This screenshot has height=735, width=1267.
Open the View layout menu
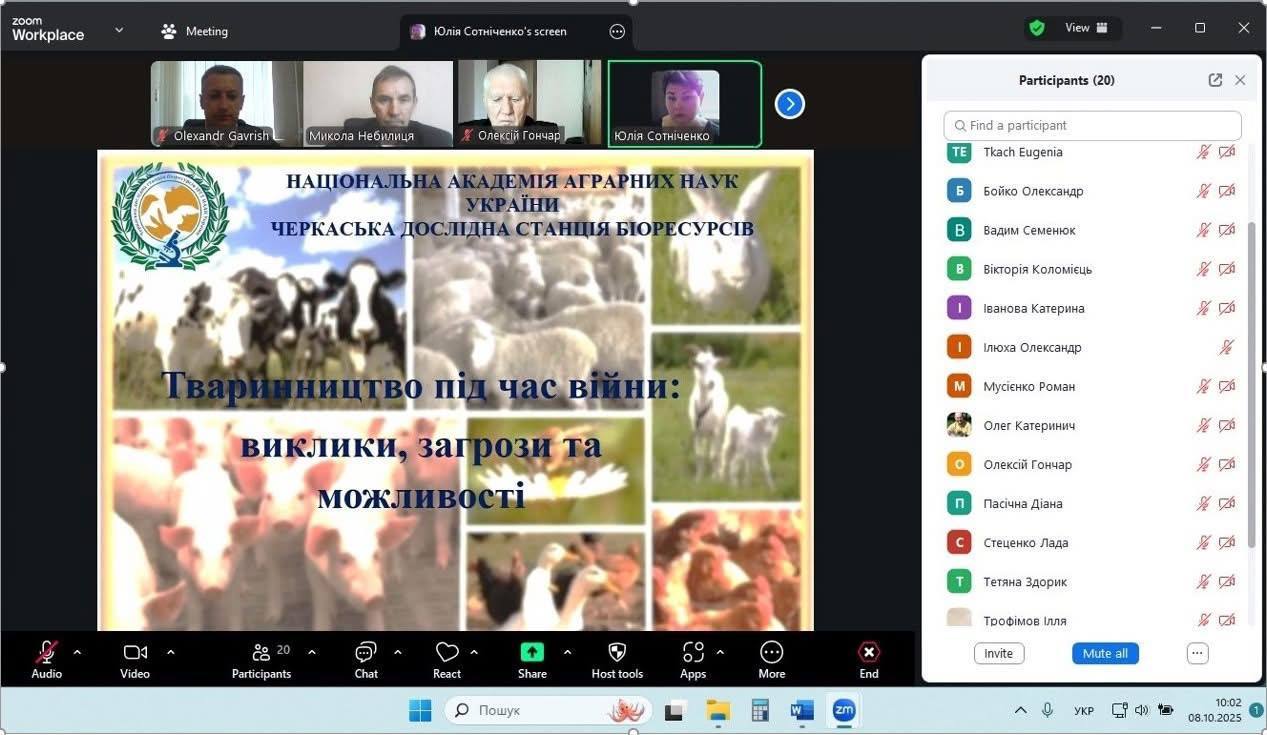[1086, 28]
